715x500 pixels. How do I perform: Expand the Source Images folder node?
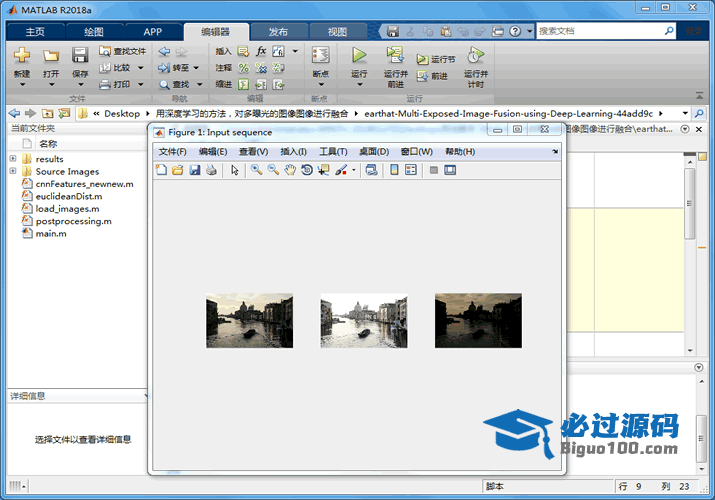[13, 172]
